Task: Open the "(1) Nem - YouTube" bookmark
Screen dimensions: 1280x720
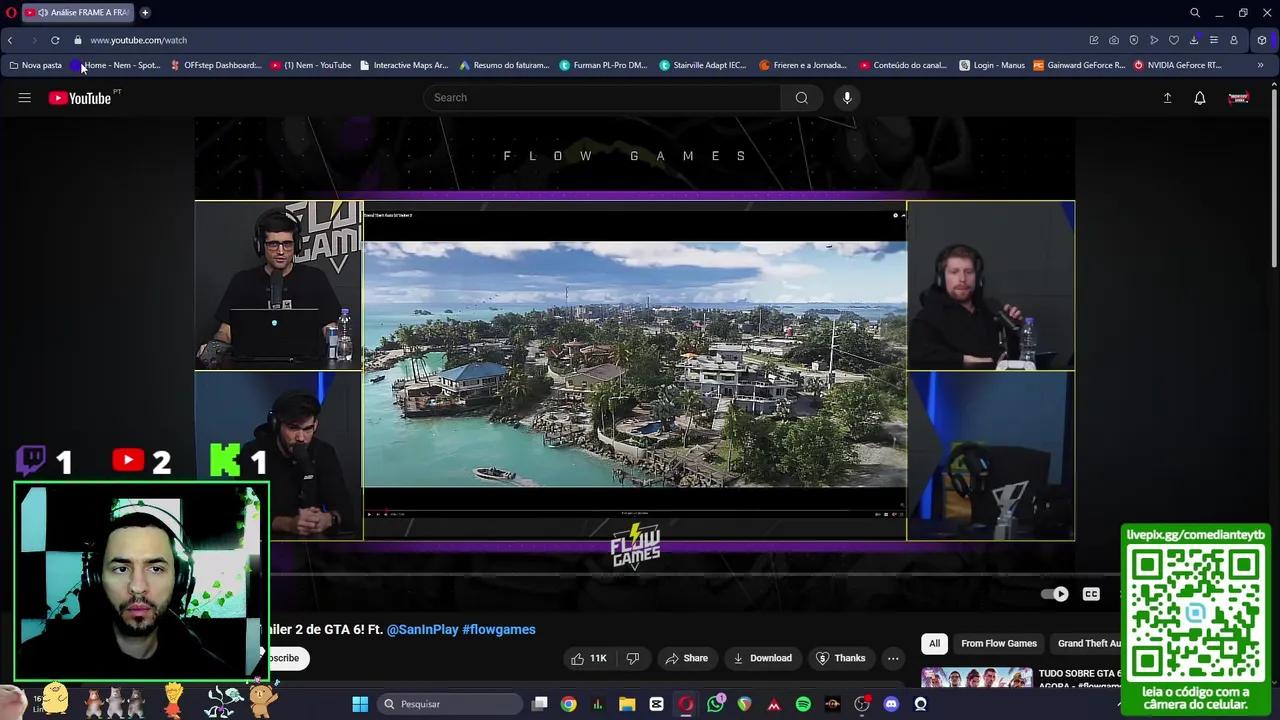Action: coord(311,65)
